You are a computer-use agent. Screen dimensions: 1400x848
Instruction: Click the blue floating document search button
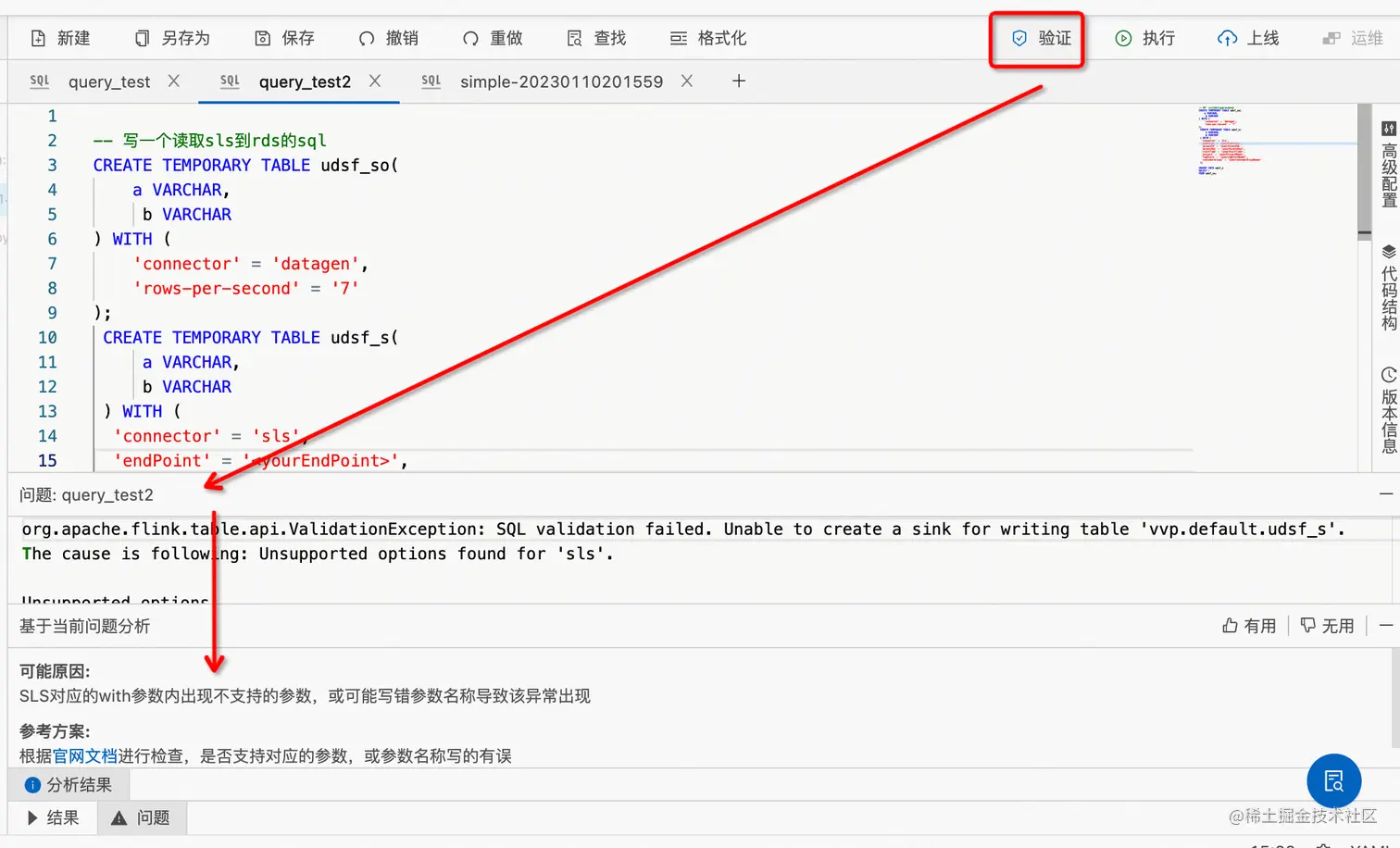1334,781
